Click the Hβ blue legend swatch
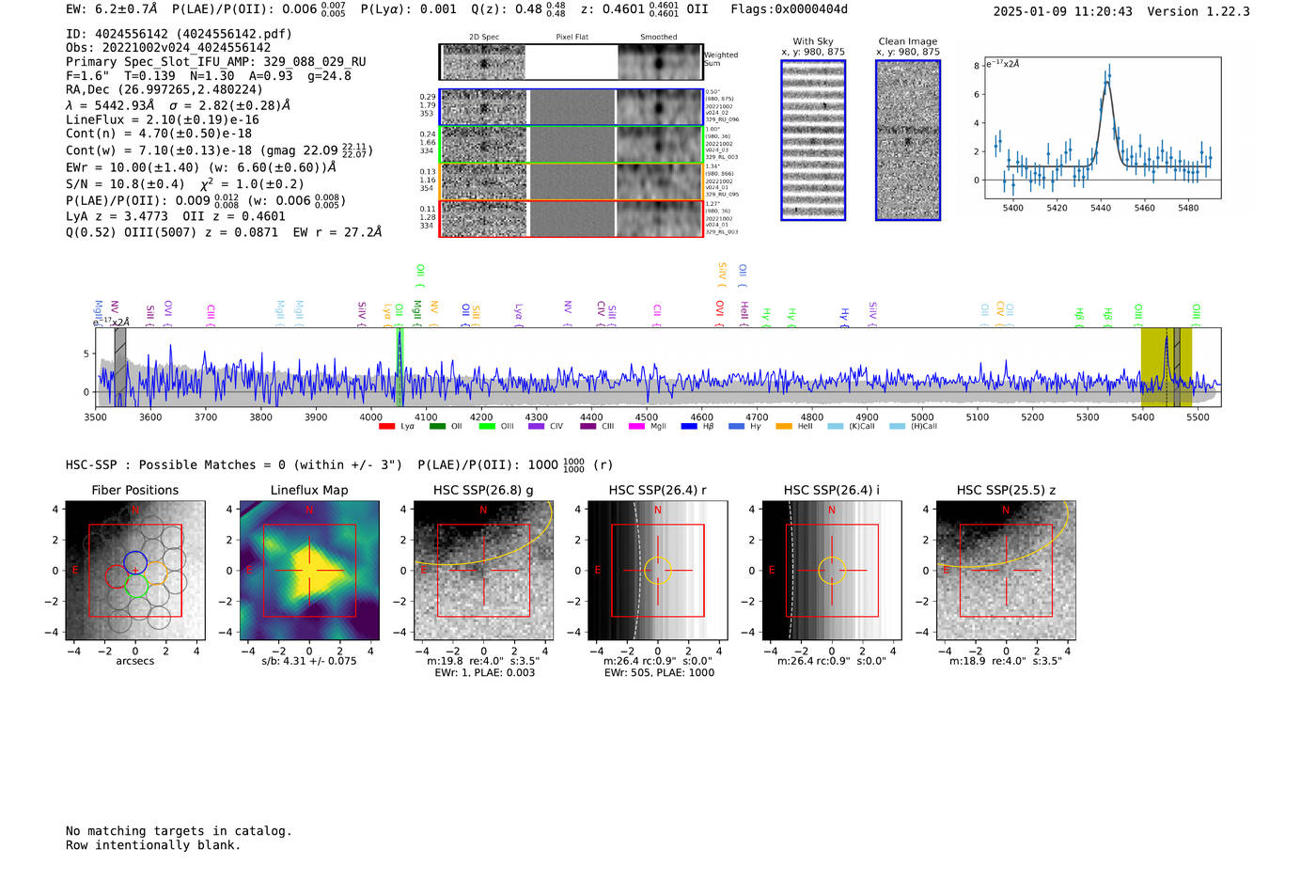1316x896 pixels. pos(690,427)
